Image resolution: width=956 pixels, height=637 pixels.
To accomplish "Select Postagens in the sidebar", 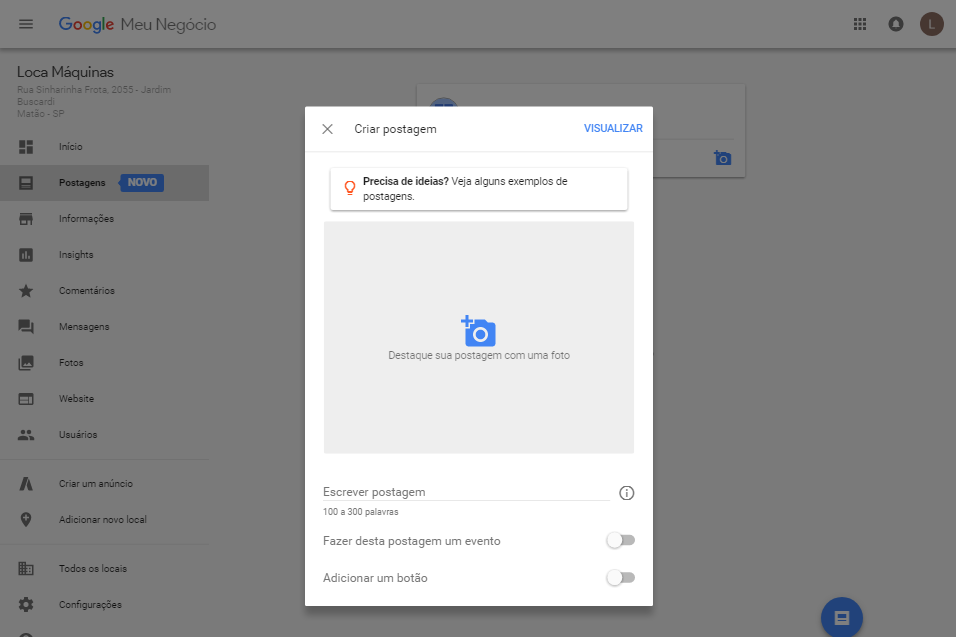I will point(82,183).
